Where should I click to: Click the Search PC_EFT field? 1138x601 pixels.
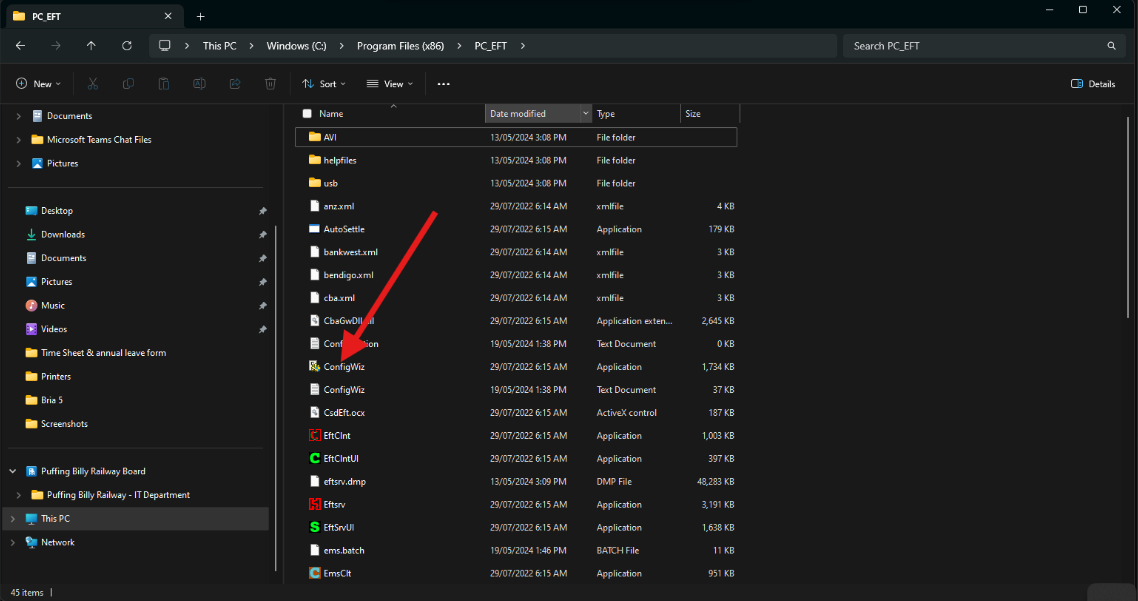983,46
